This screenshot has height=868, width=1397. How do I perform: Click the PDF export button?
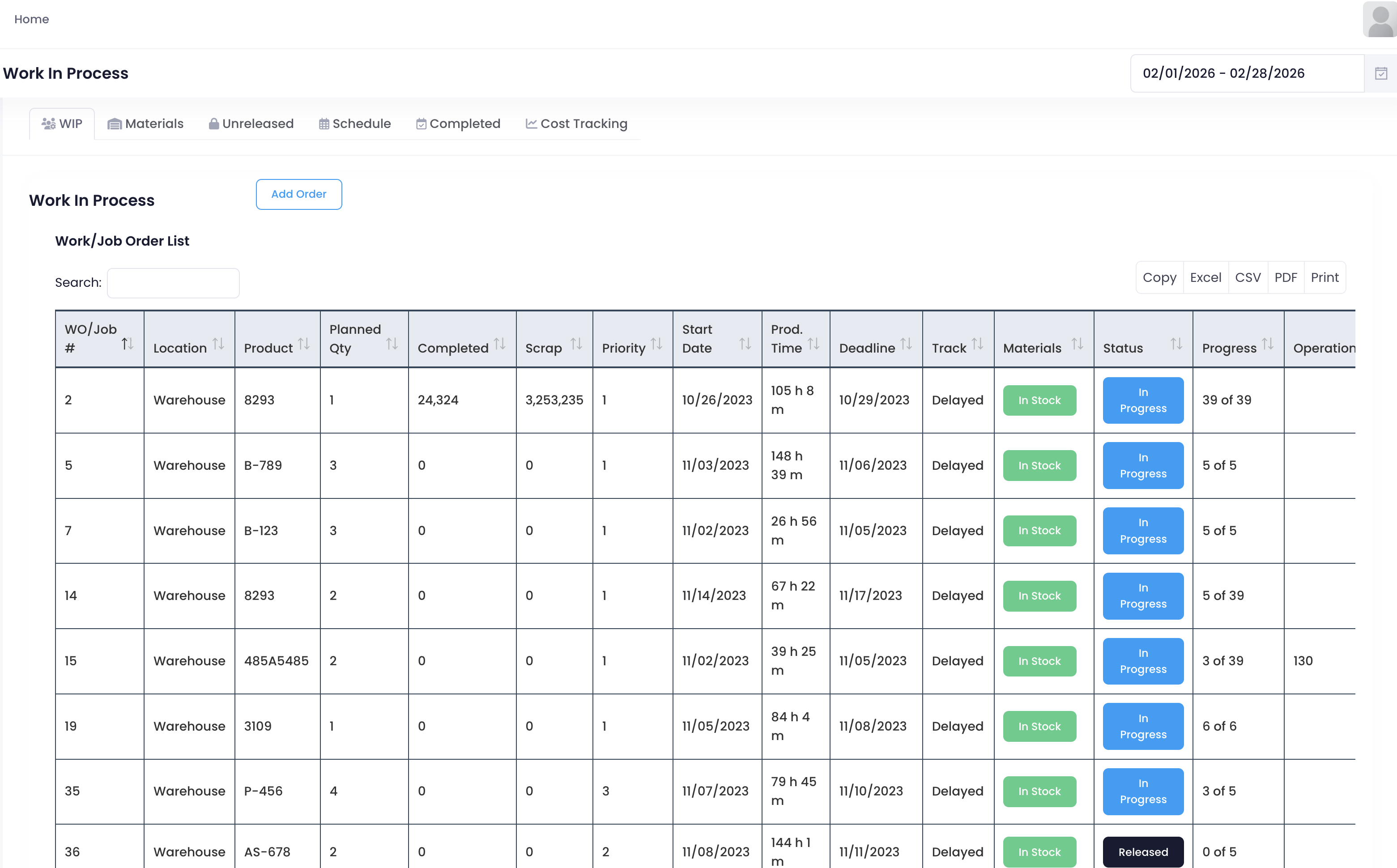click(x=1285, y=278)
